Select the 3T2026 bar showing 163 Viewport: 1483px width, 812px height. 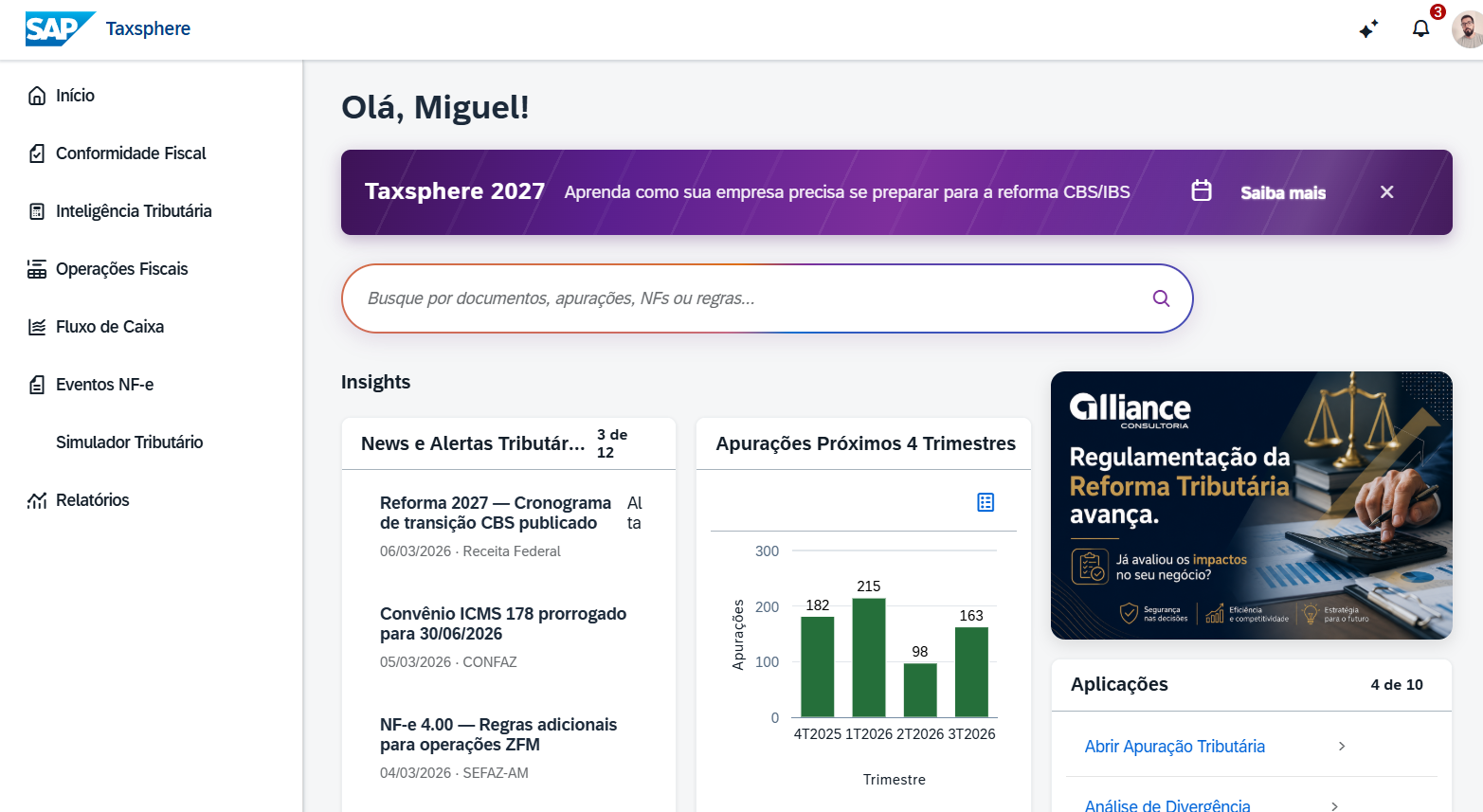971,672
